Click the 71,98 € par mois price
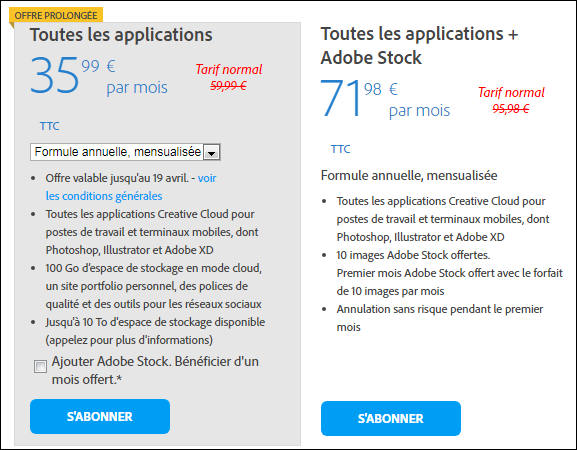 tap(385, 98)
